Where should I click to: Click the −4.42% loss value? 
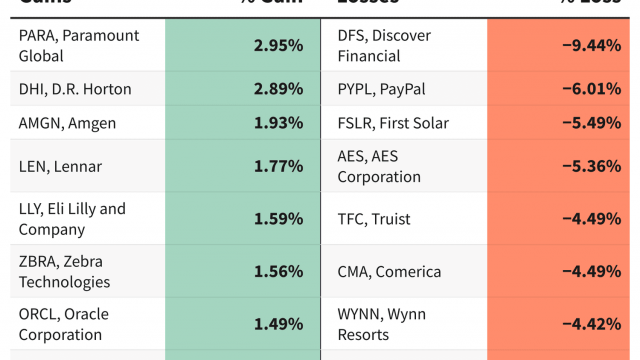(592, 324)
